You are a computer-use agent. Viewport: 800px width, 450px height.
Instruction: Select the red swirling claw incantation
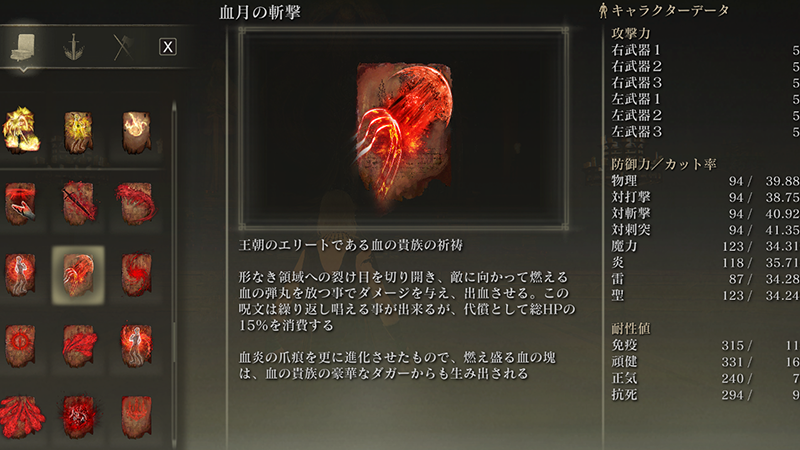coord(136,203)
